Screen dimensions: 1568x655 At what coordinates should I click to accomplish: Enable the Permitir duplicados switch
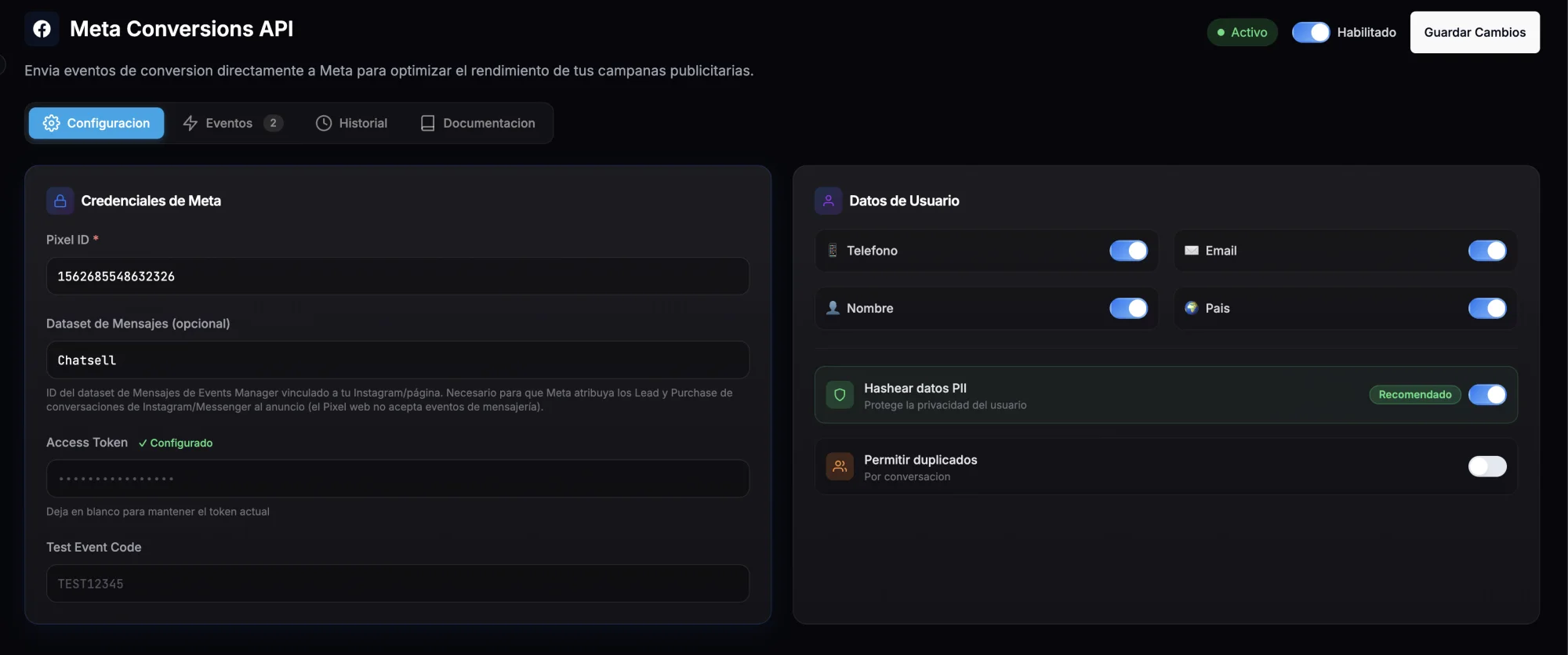coord(1487,466)
